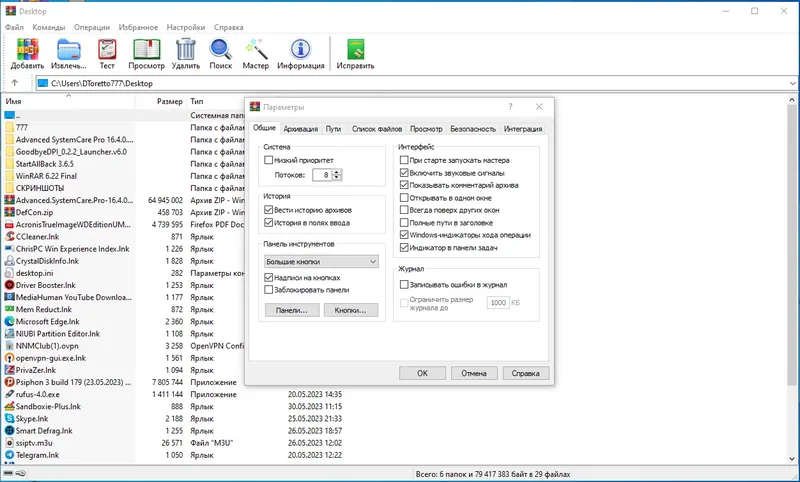Click the openvpn-gui.exe.lnk icon
Screen dimensions: 800x482
click(9, 358)
